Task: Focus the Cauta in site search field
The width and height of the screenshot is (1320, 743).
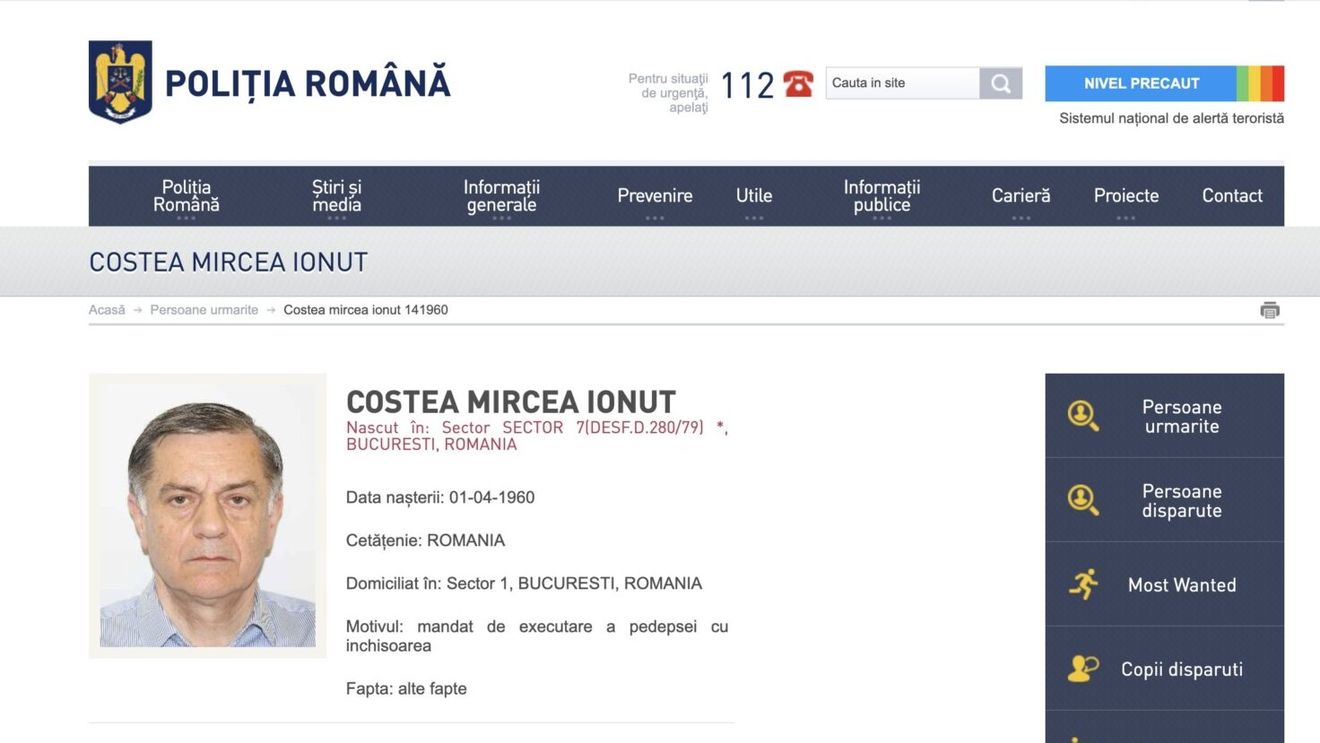Action: coord(903,83)
